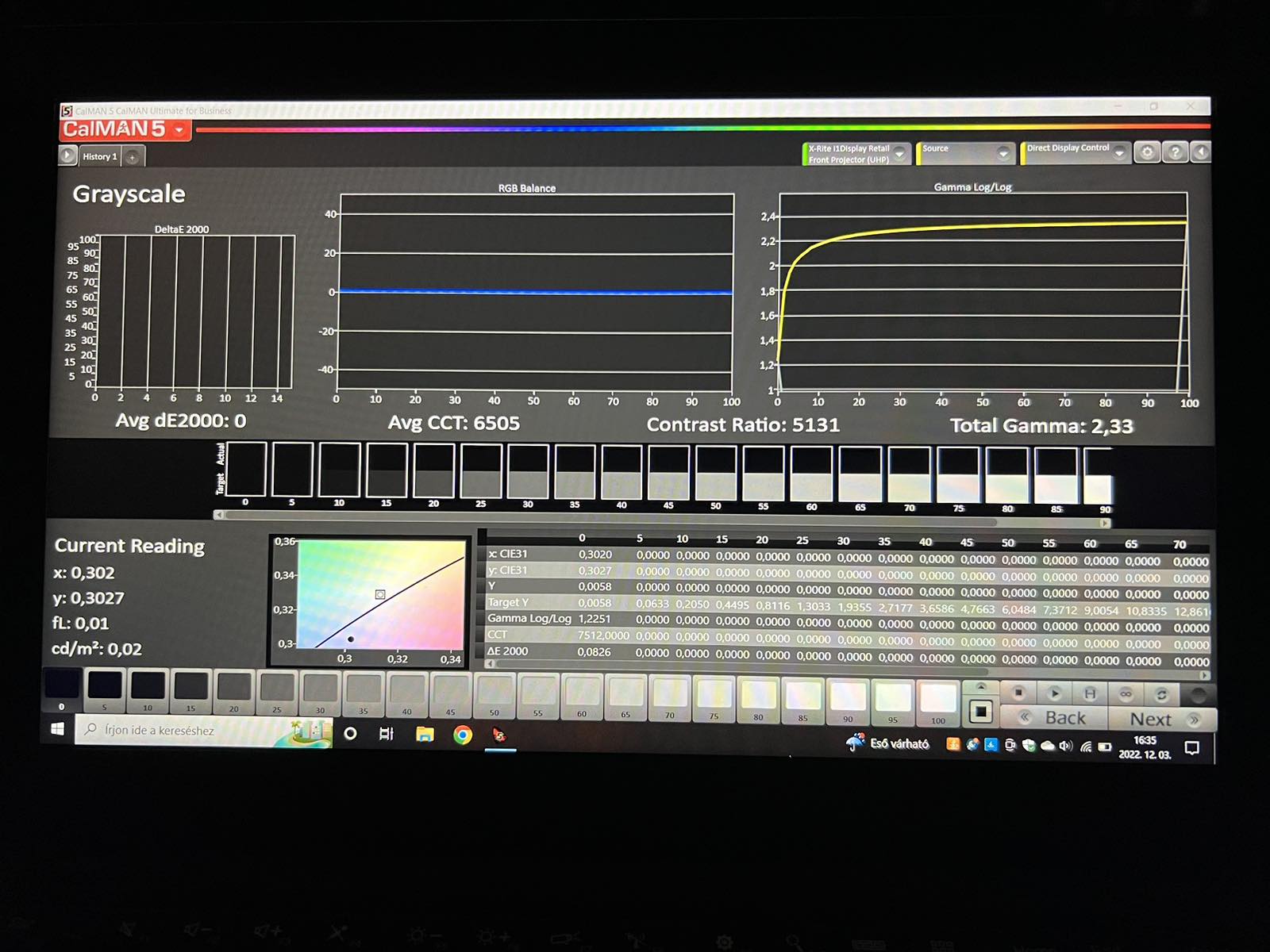Select the 50 percent gray swatch
1270x952 pixels.
[x=495, y=692]
